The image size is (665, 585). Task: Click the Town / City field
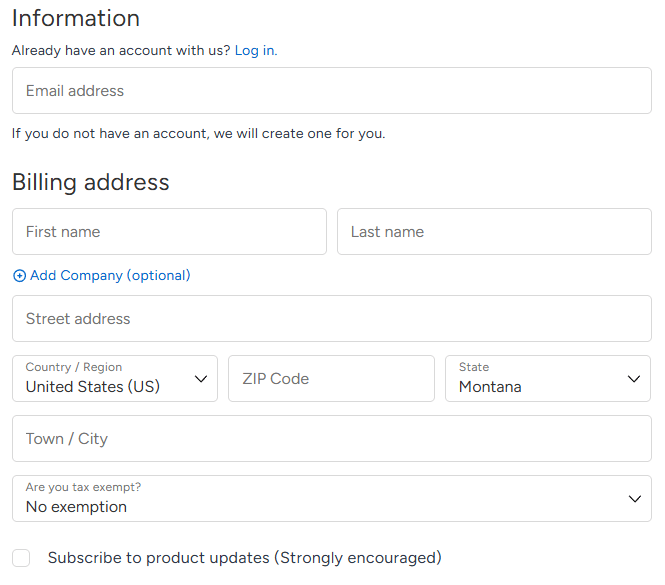pos(331,439)
